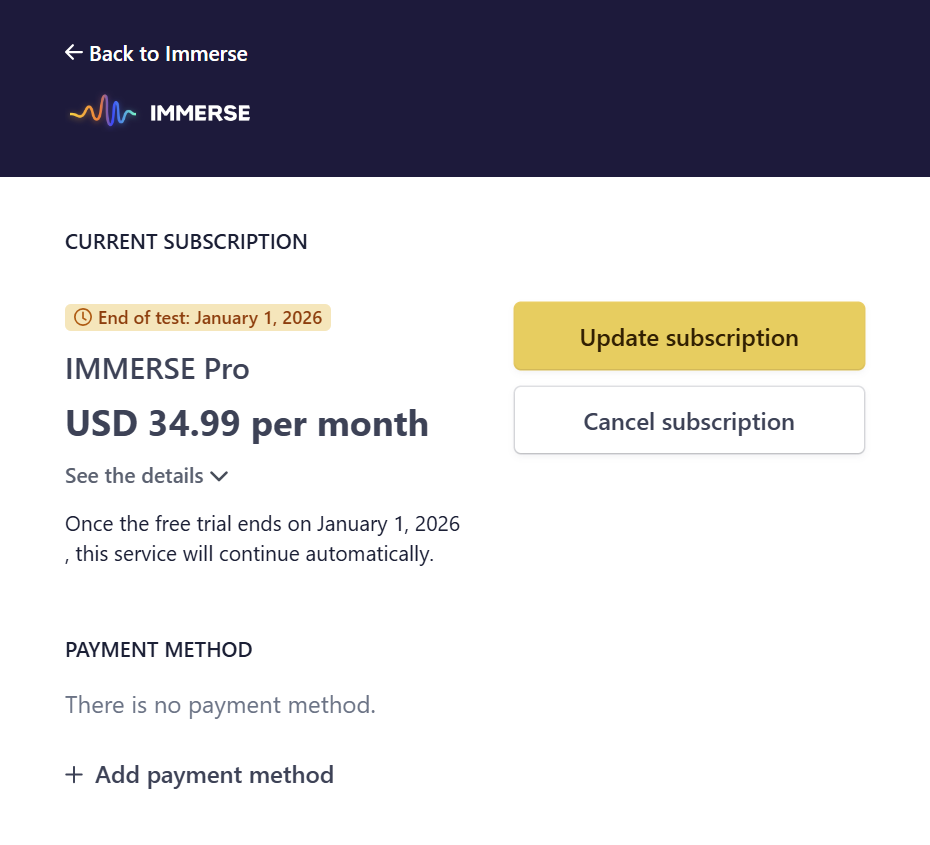Click the CURRENT SUBSCRIPTION heading
The height and width of the screenshot is (845, 930).
coord(186,242)
